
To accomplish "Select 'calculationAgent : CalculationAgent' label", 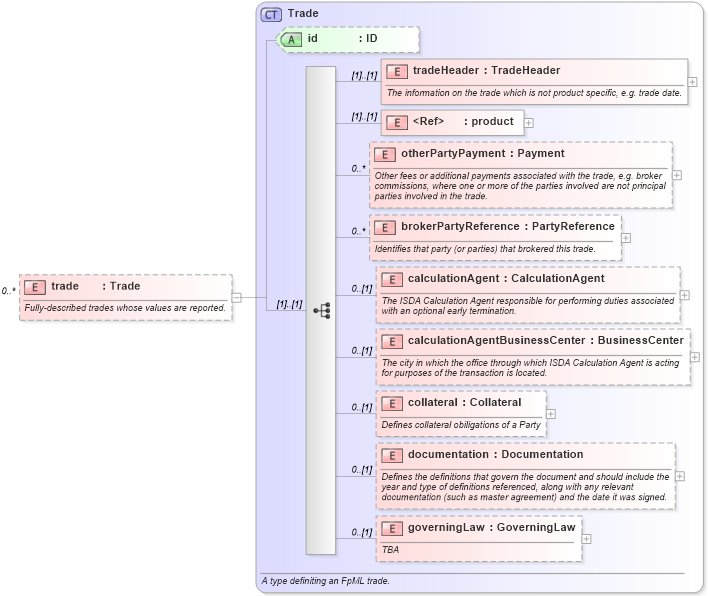I will (x=506, y=279).
